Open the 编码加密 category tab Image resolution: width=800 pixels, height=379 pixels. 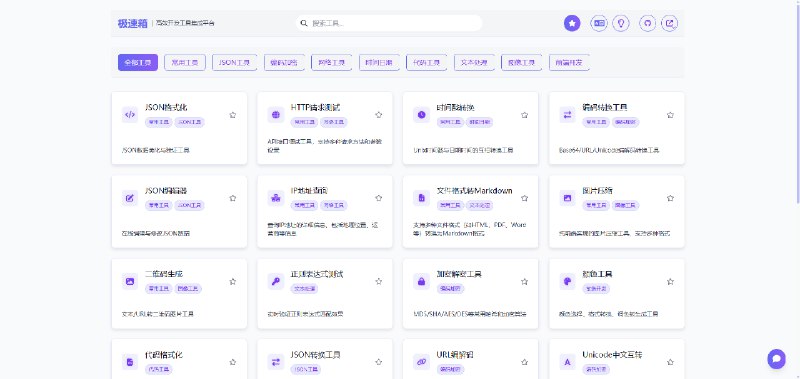tap(284, 62)
